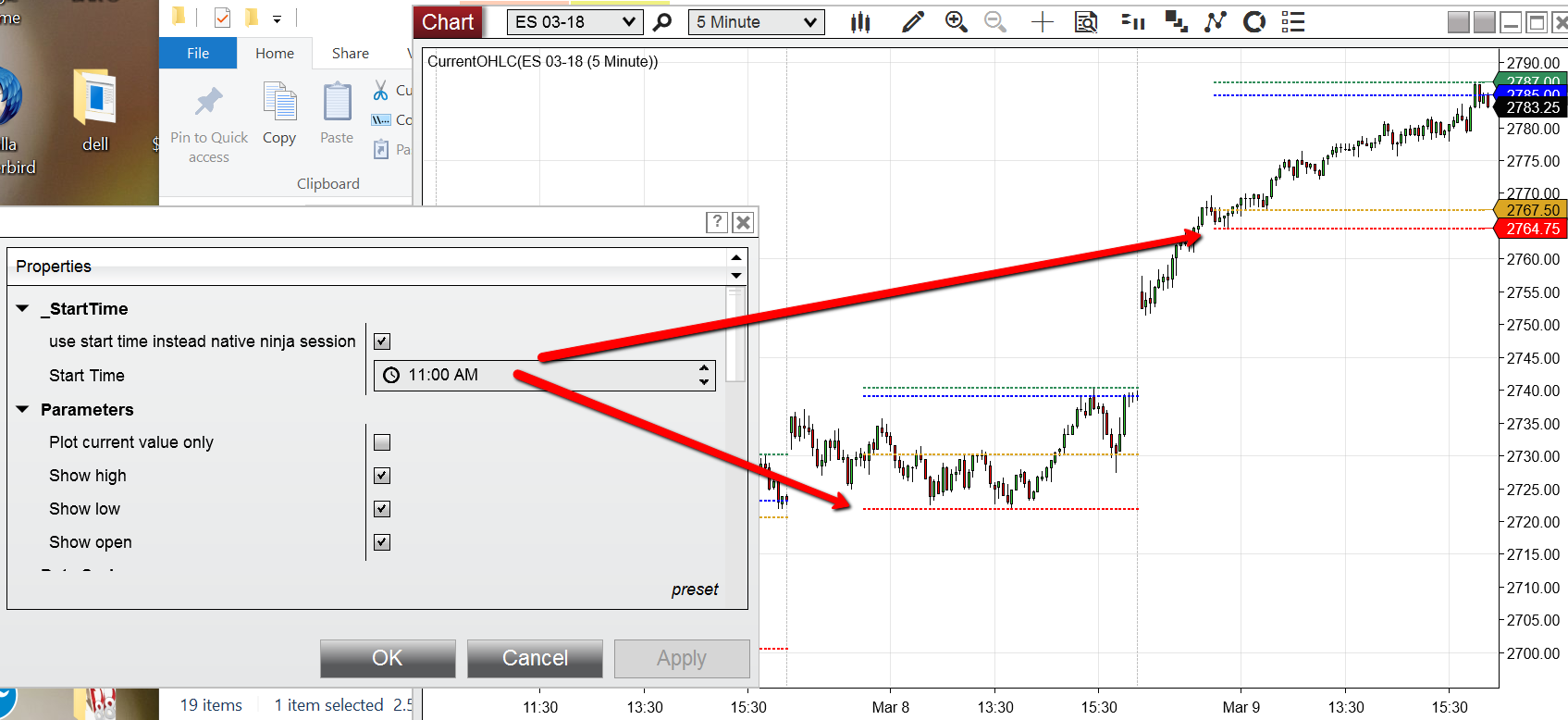Click the first gray square button right of chart toolbar

point(1459,22)
